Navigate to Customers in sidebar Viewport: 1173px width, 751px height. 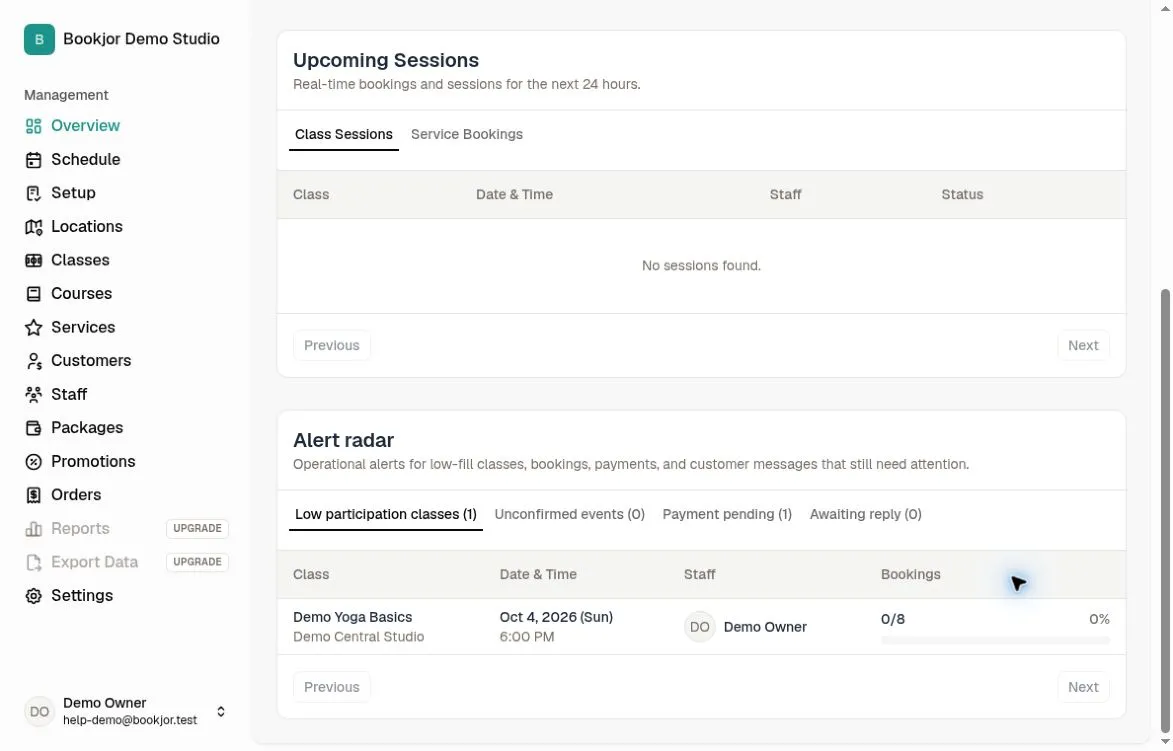[91, 361]
